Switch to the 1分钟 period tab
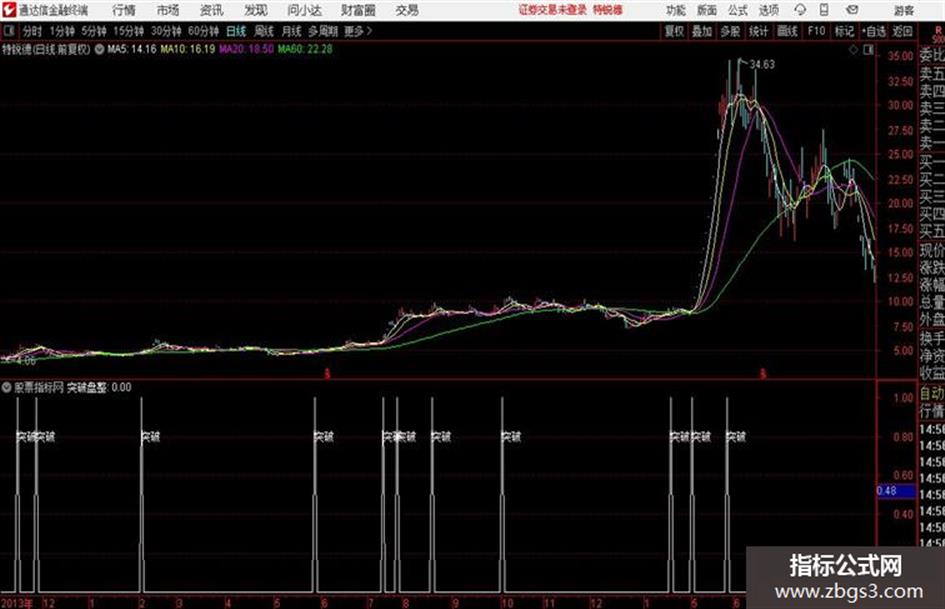 [x=62, y=31]
